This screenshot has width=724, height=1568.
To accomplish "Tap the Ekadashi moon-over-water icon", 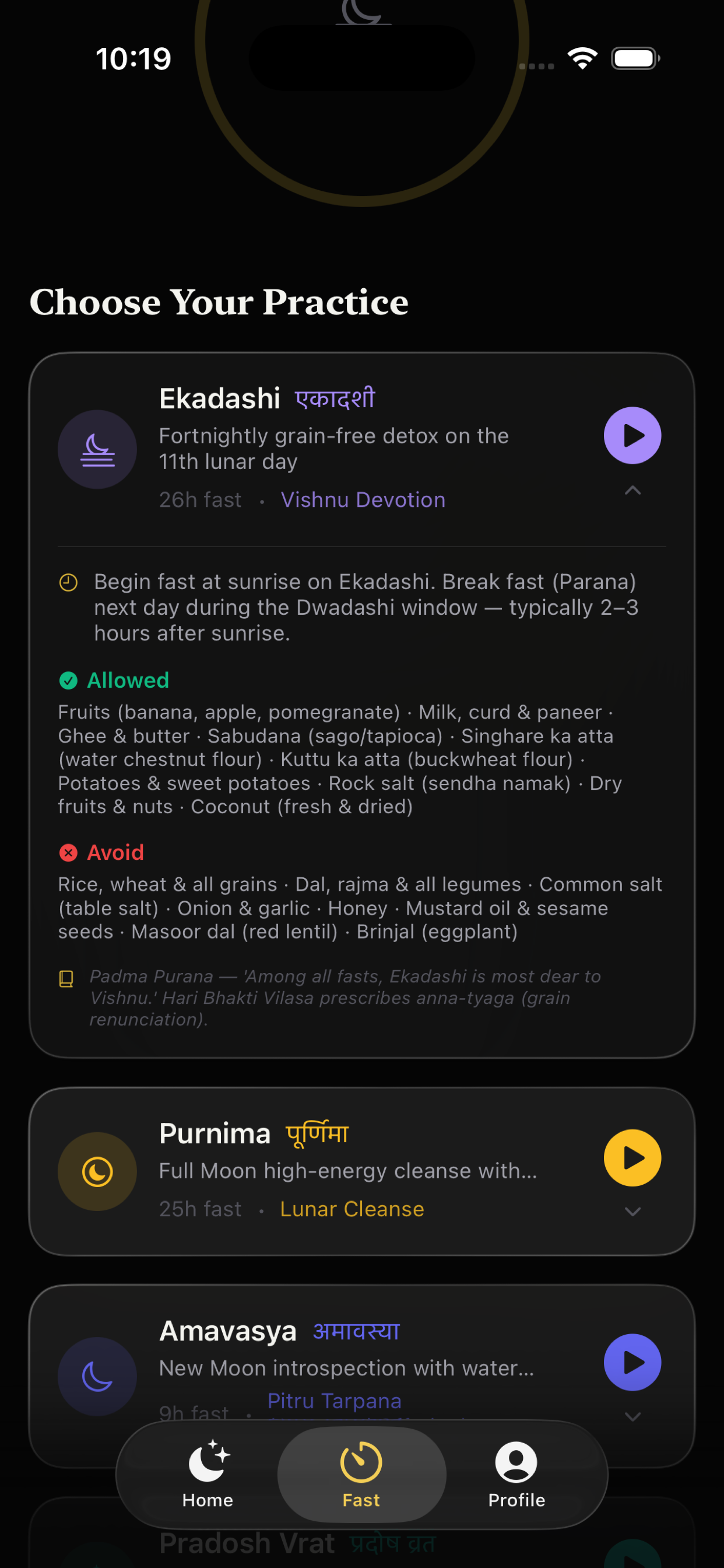I will coord(97,449).
